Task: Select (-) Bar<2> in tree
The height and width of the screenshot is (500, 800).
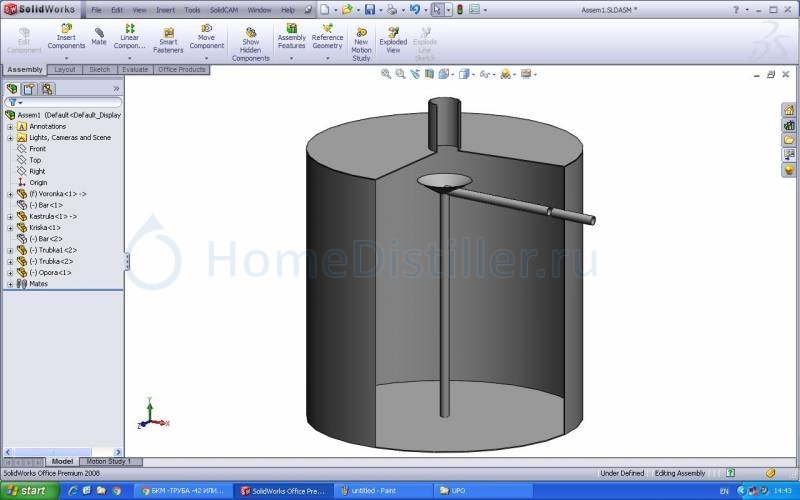Action: click(x=45, y=239)
